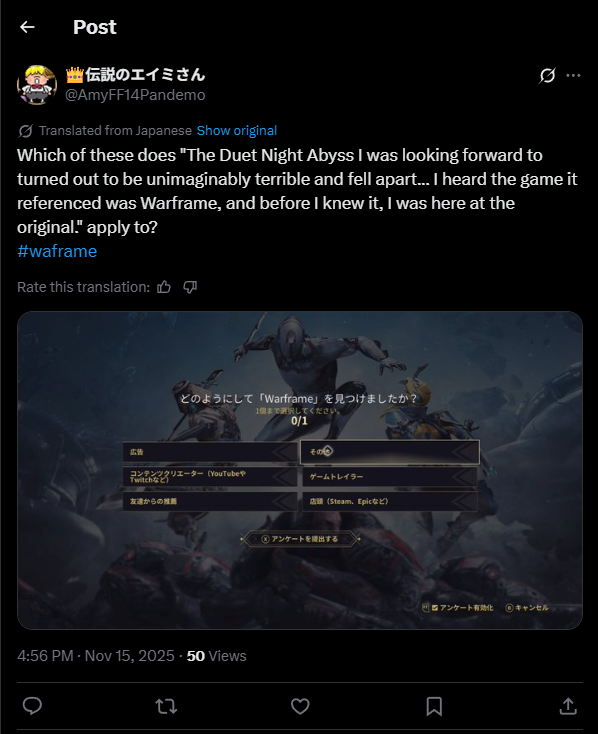Click the 50 Views counter
The width and height of the screenshot is (598, 734).
216,656
